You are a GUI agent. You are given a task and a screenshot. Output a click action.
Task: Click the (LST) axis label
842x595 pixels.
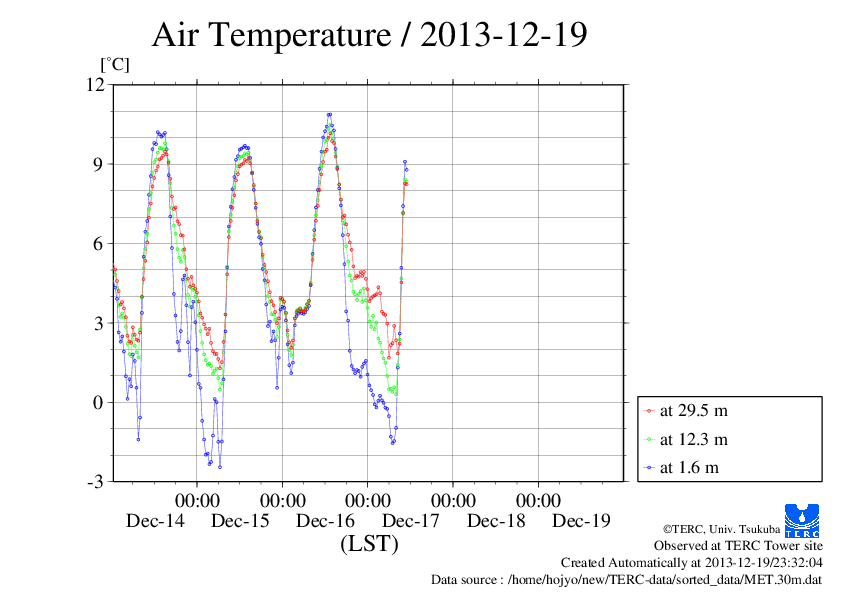coord(369,543)
